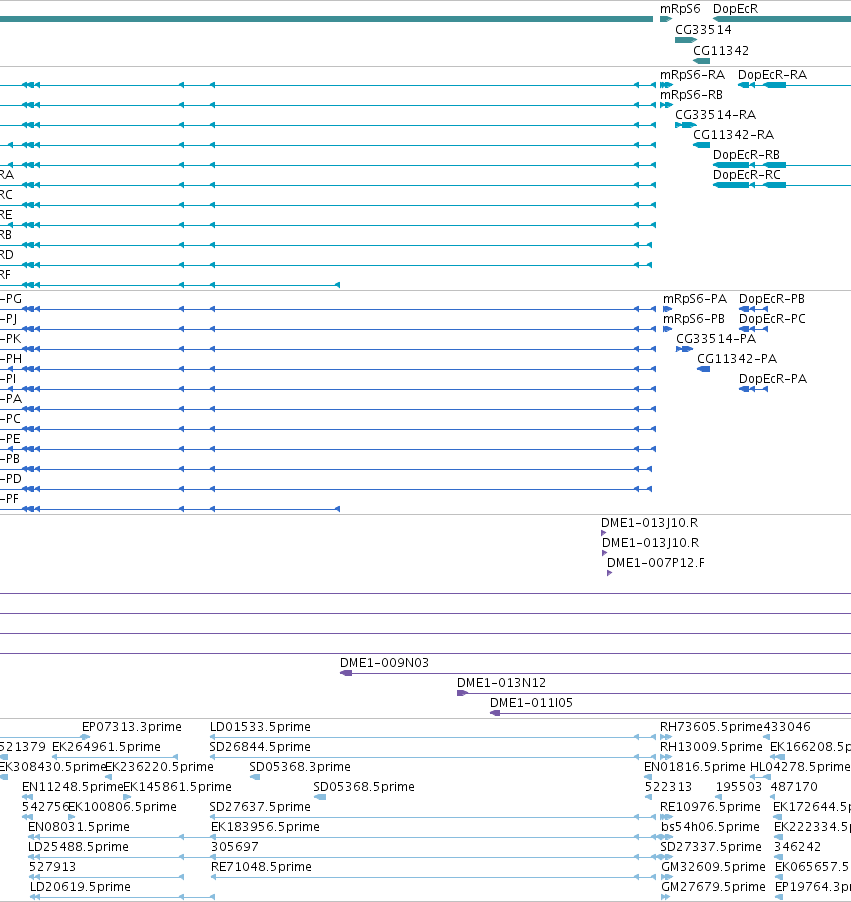Select EST EN08031.5prime
This screenshot has height=902, width=851.
point(106,837)
